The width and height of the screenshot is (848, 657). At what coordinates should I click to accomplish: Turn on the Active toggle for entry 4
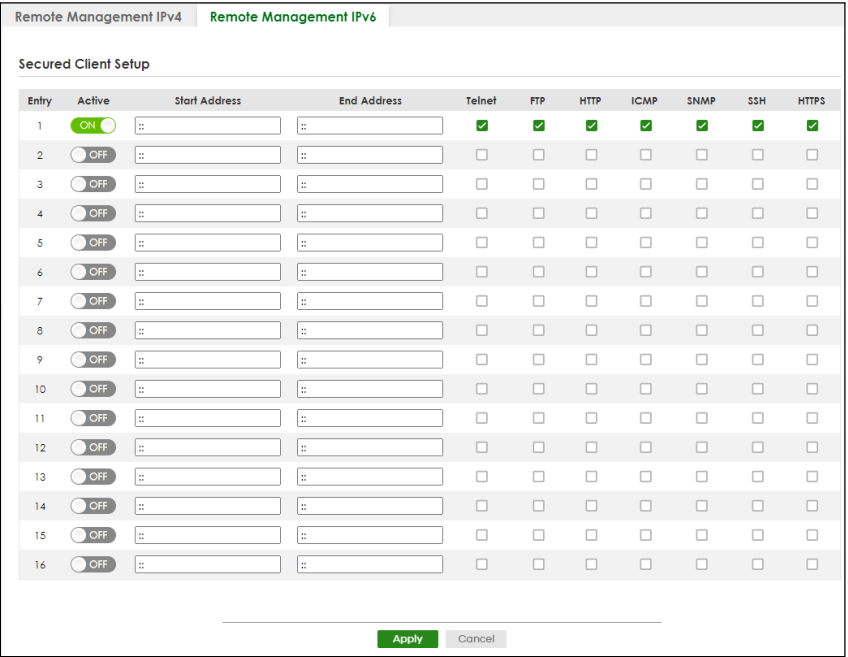[93, 213]
